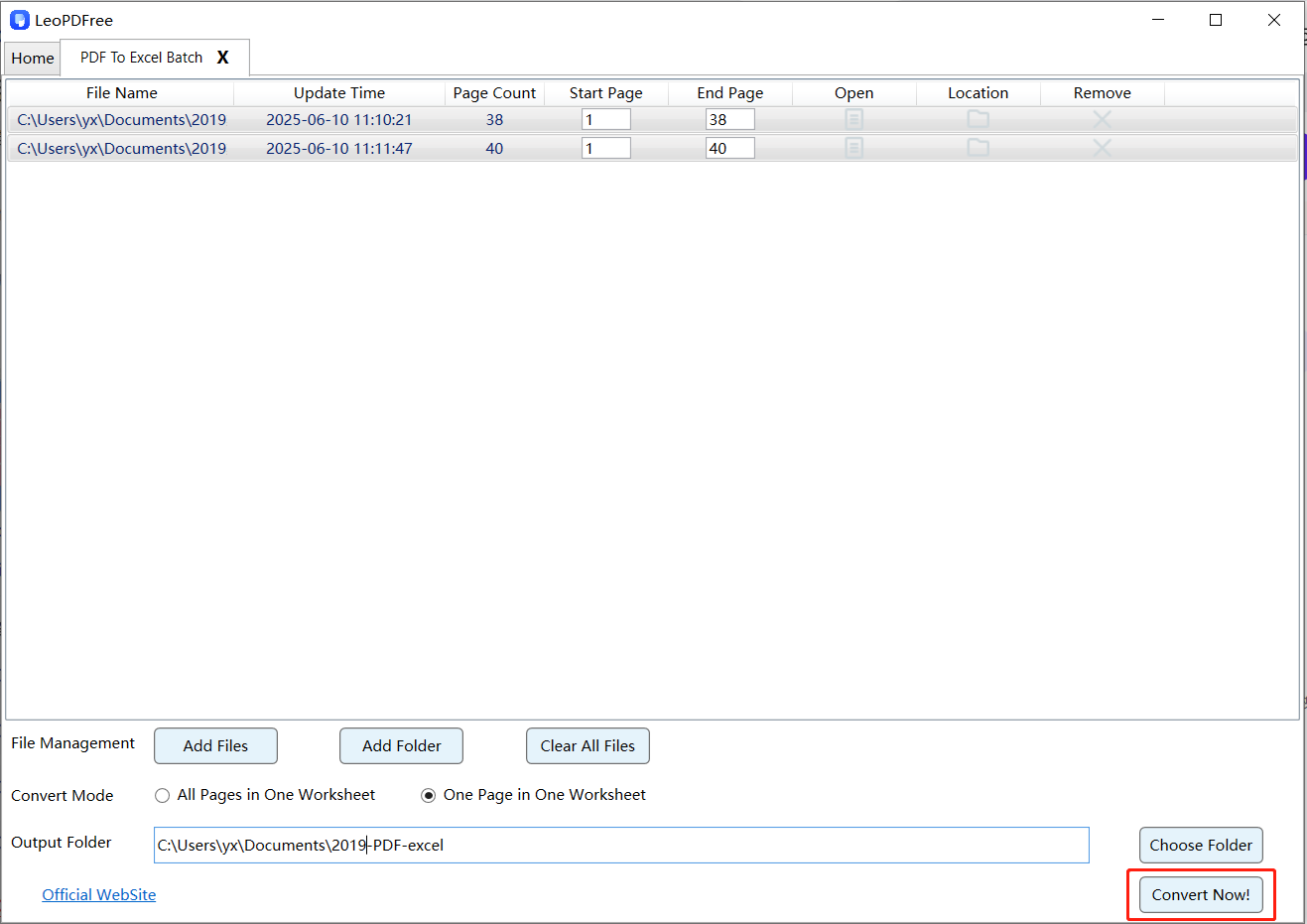Viewport: 1307px width, 924px height.
Task: Click the Output Folder path field
Action: tap(620, 845)
